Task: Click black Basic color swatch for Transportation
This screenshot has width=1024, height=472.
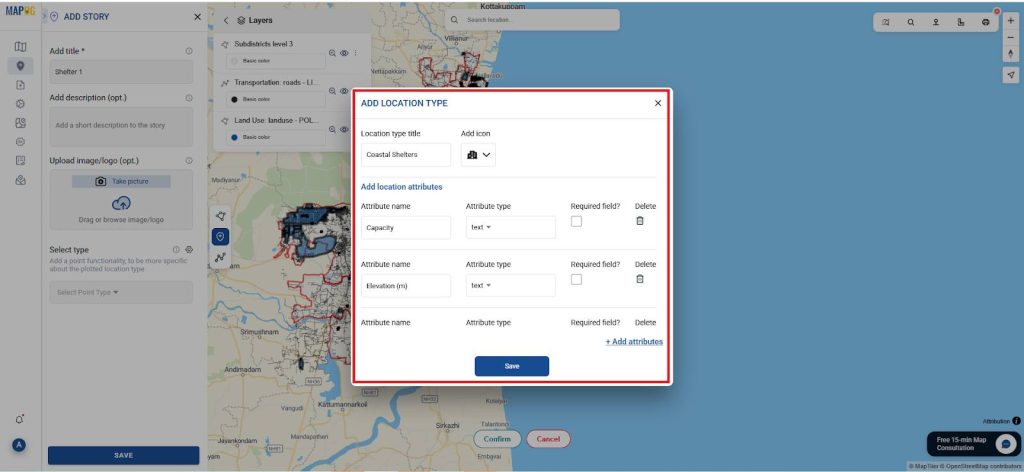Action: pos(234,99)
